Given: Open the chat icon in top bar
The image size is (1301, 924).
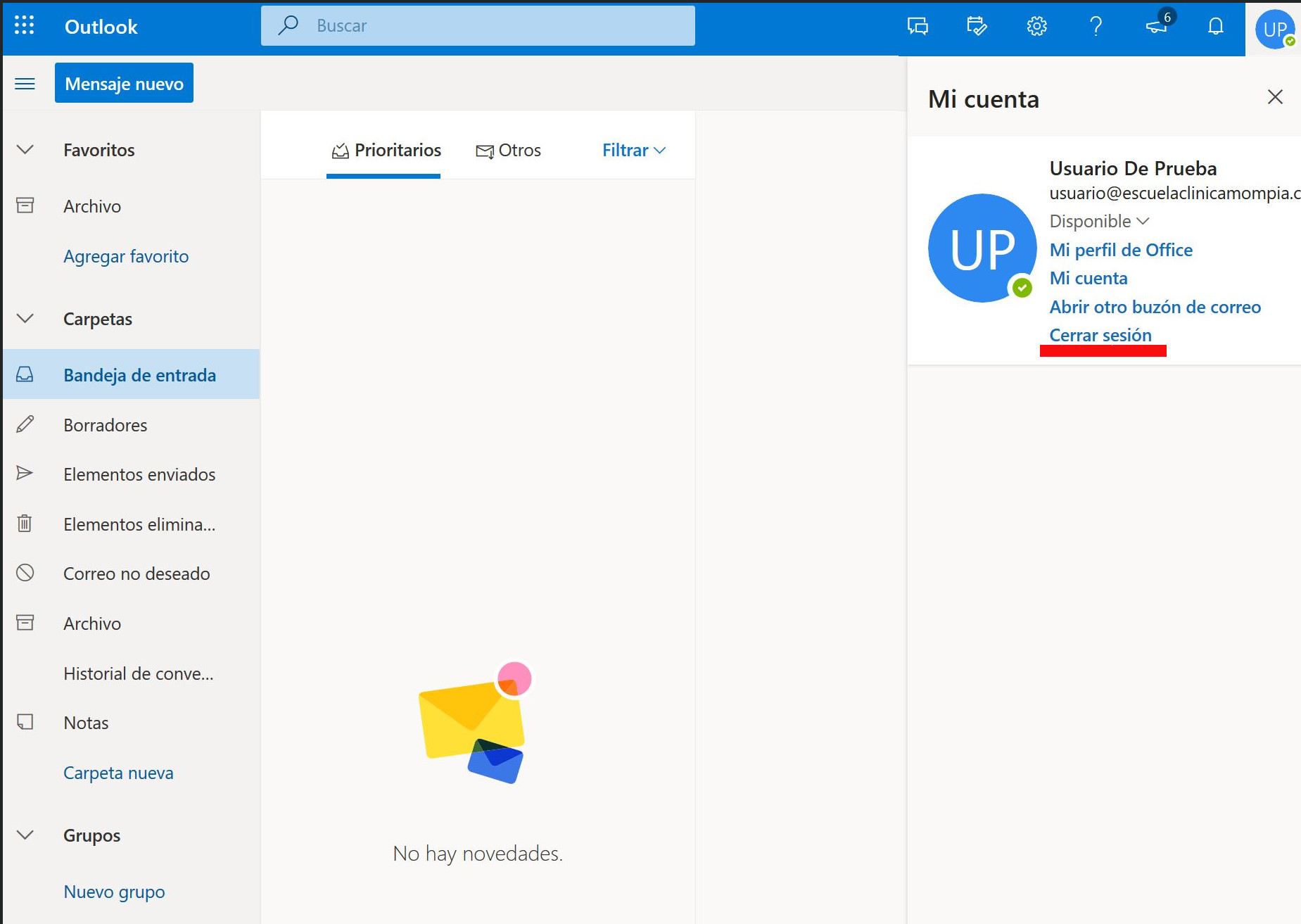Looking at the screenshot, I should pyautogui.click(x=918, y=27).
